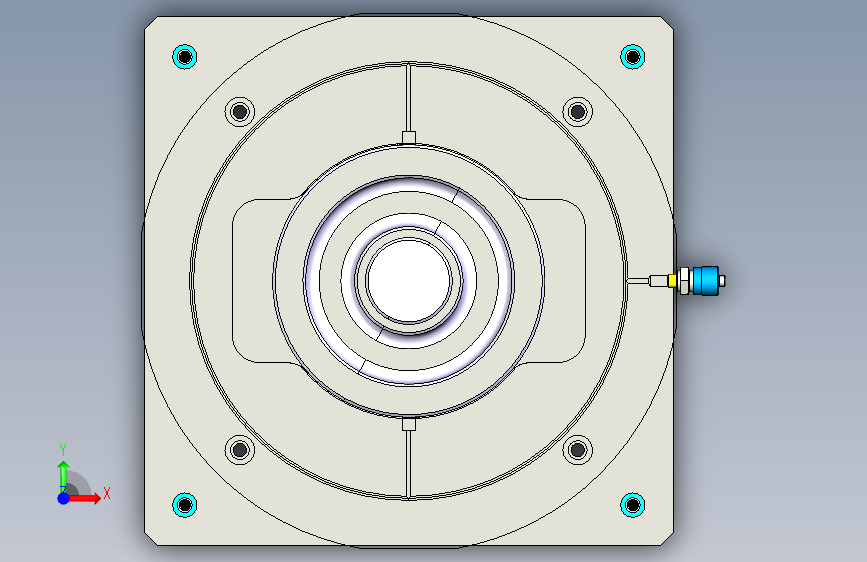Click the white tip at the fitting's outer end
The height and width of the screenshot is (562, 867).
click(x=722, y=281)
